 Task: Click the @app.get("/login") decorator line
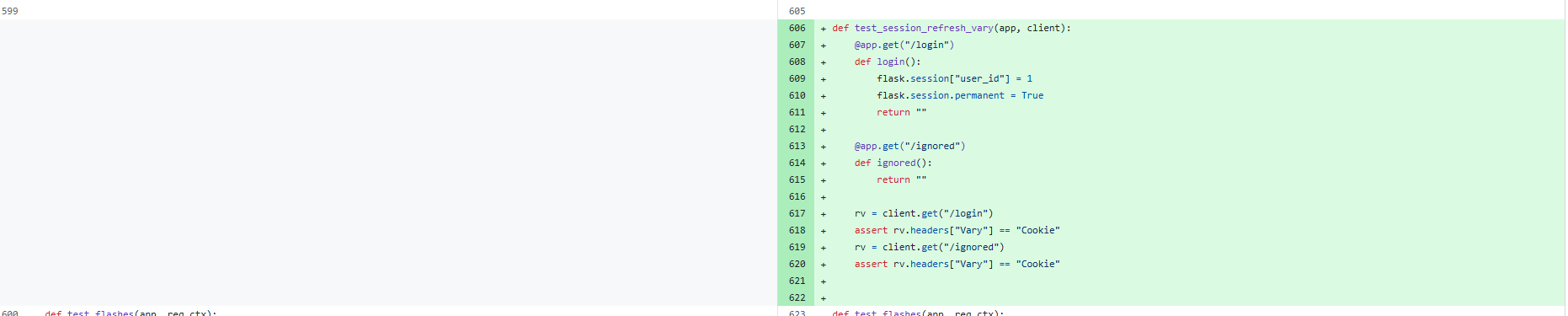pyautogui.click(x=904, y=45)
